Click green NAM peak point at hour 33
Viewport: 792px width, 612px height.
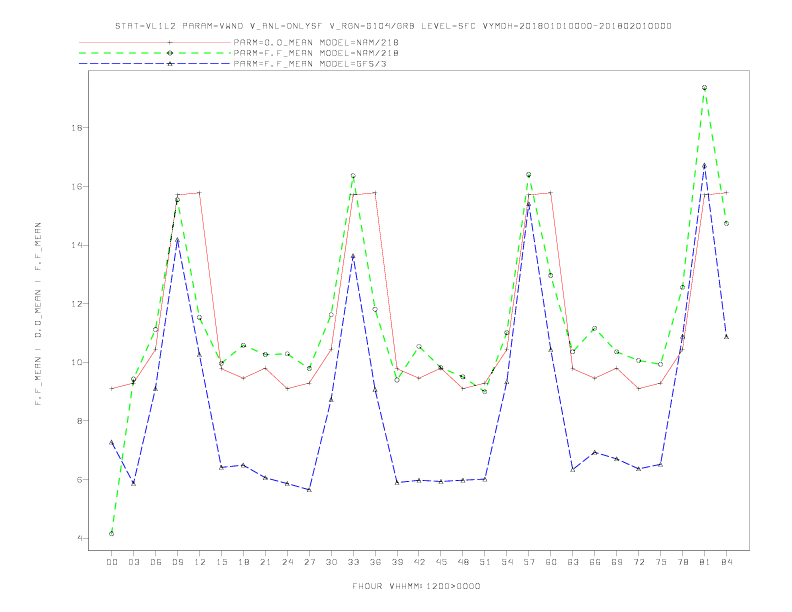click(x=353, y=176)
